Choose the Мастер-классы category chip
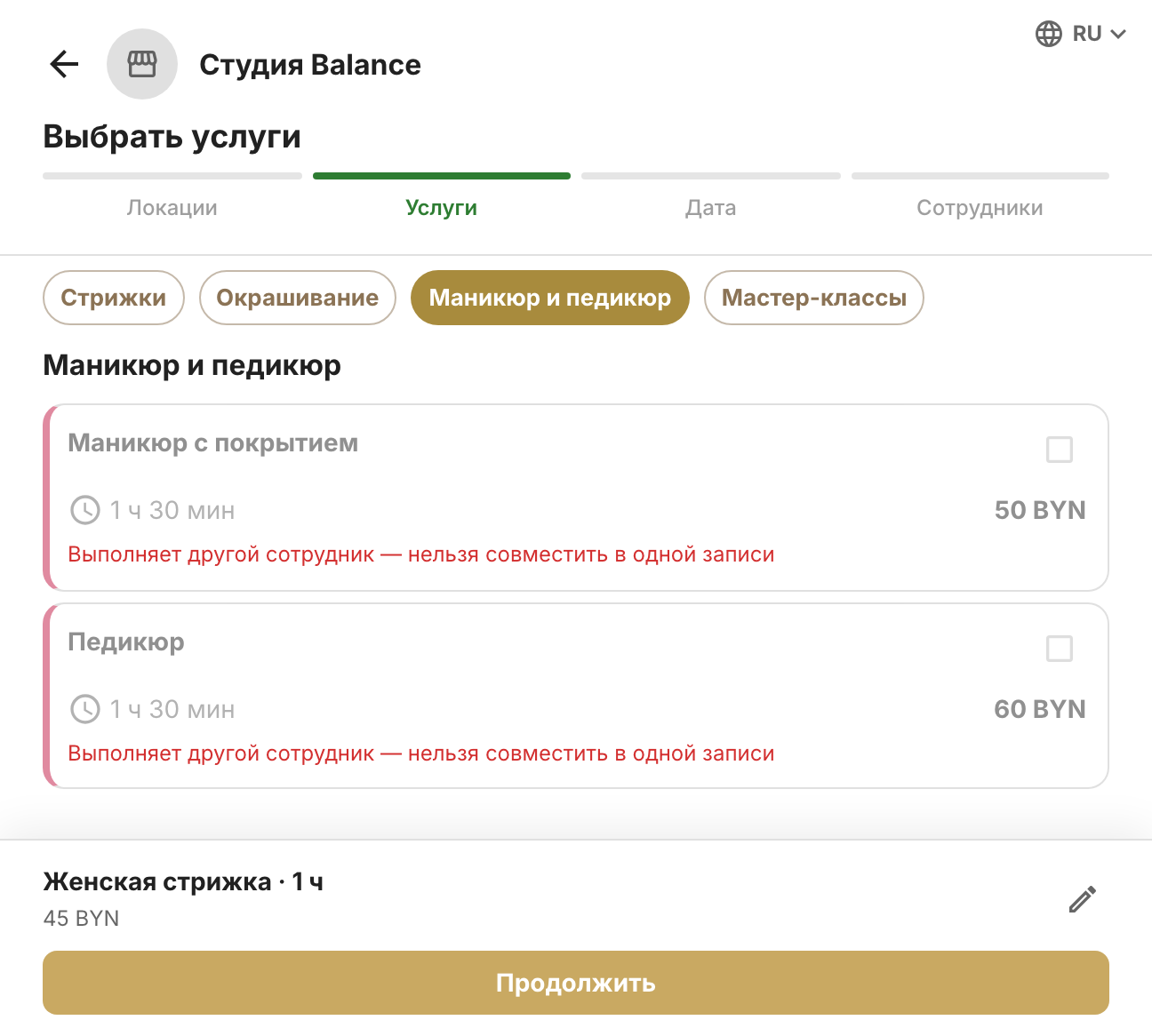The width and height of the screenshot is (1152, 1036). (x=814, y=298)
